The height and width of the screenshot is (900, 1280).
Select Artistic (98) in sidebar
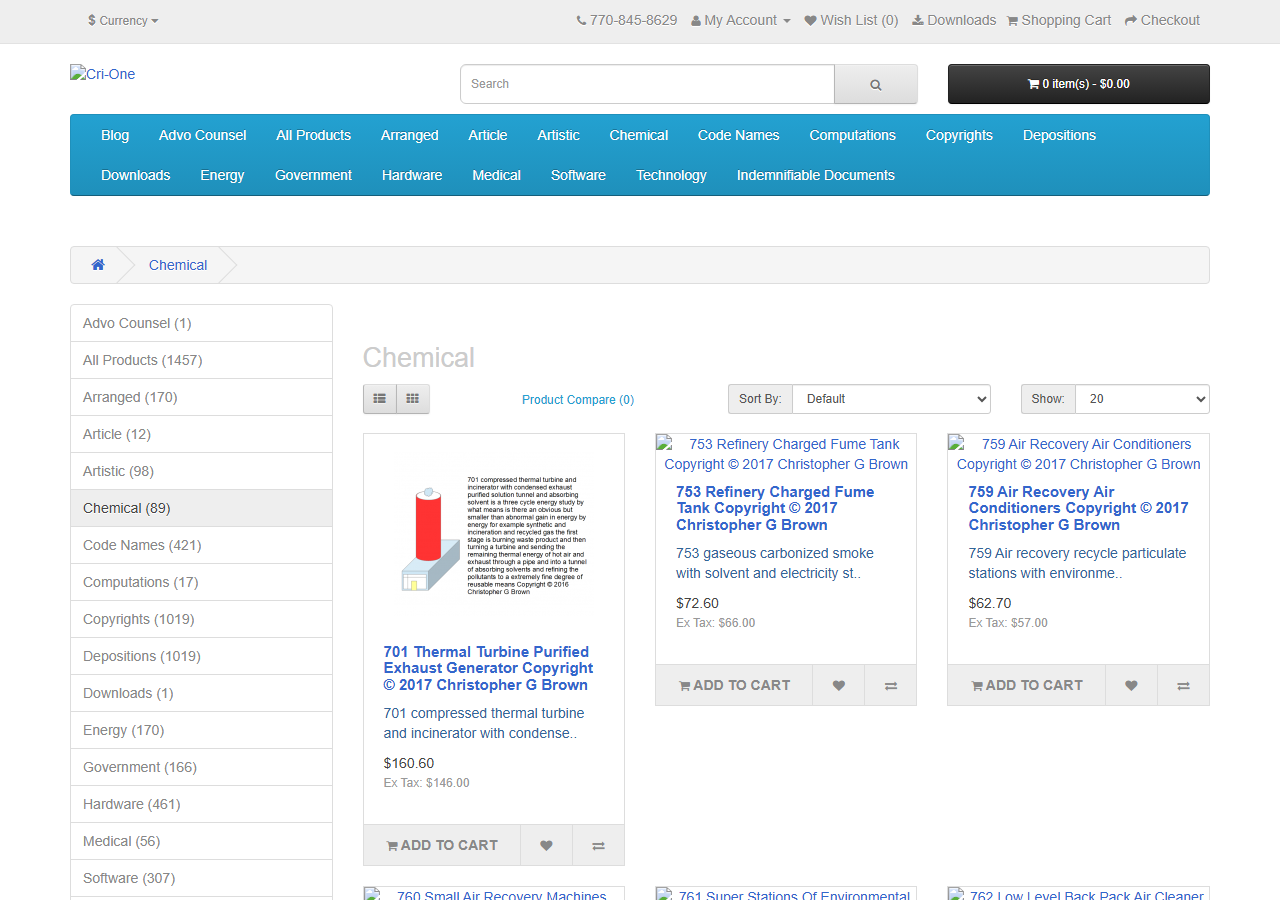[201, 471]
